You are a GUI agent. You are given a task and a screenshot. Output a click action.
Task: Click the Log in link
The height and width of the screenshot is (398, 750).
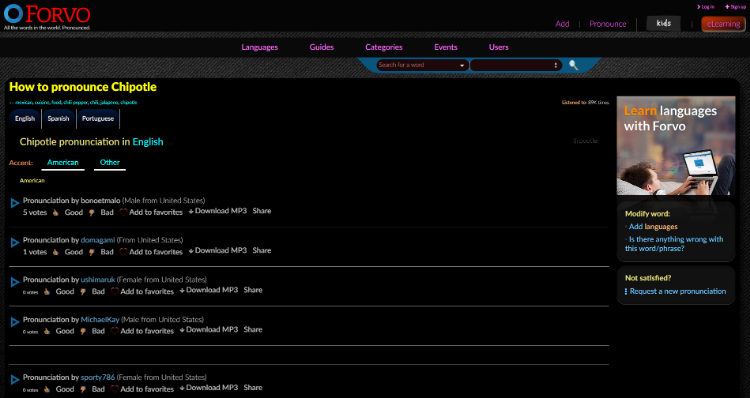[x=706, y=7]
